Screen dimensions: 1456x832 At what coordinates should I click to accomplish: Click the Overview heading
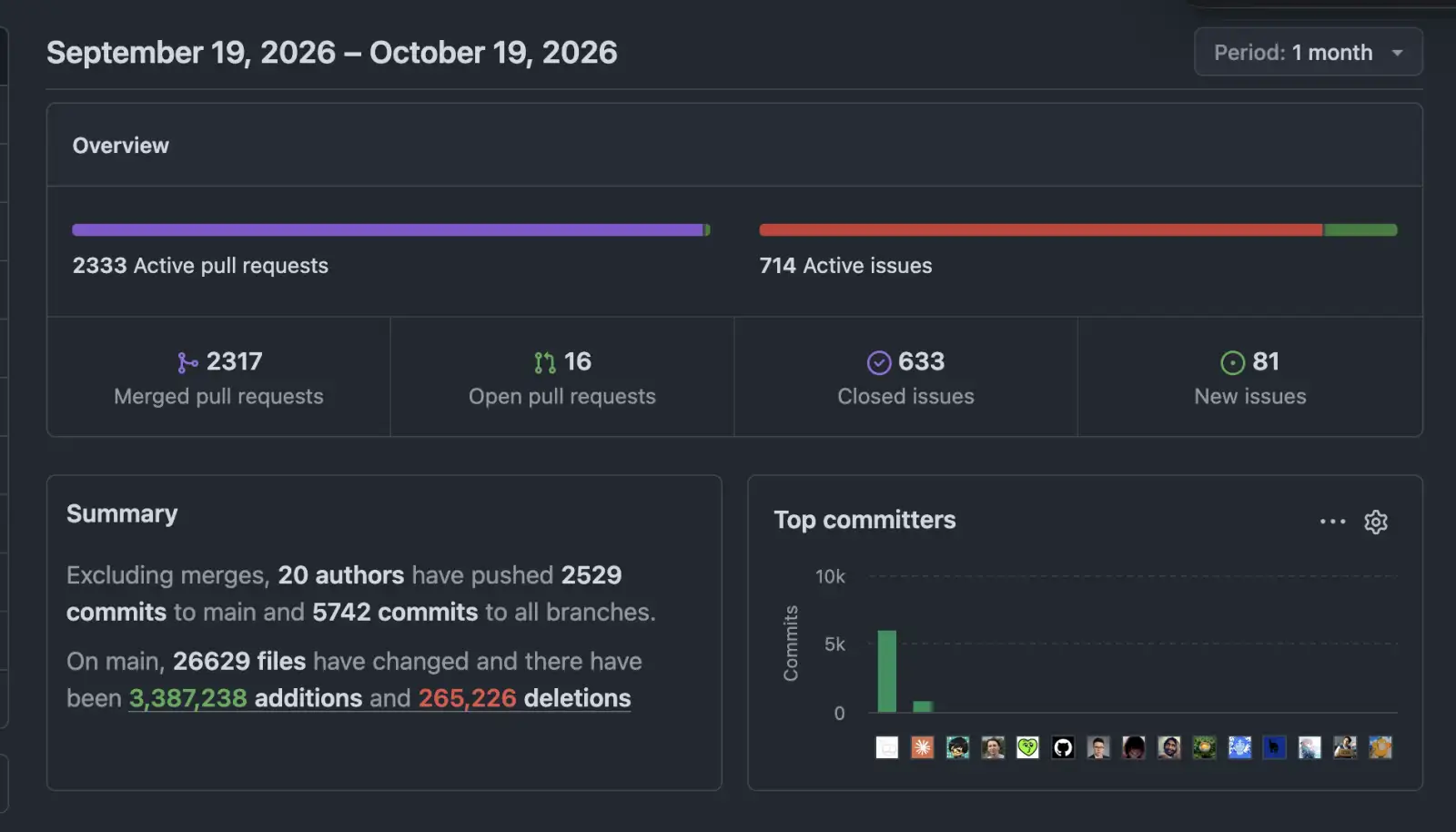pyautogui.click(x=121, y=146)
